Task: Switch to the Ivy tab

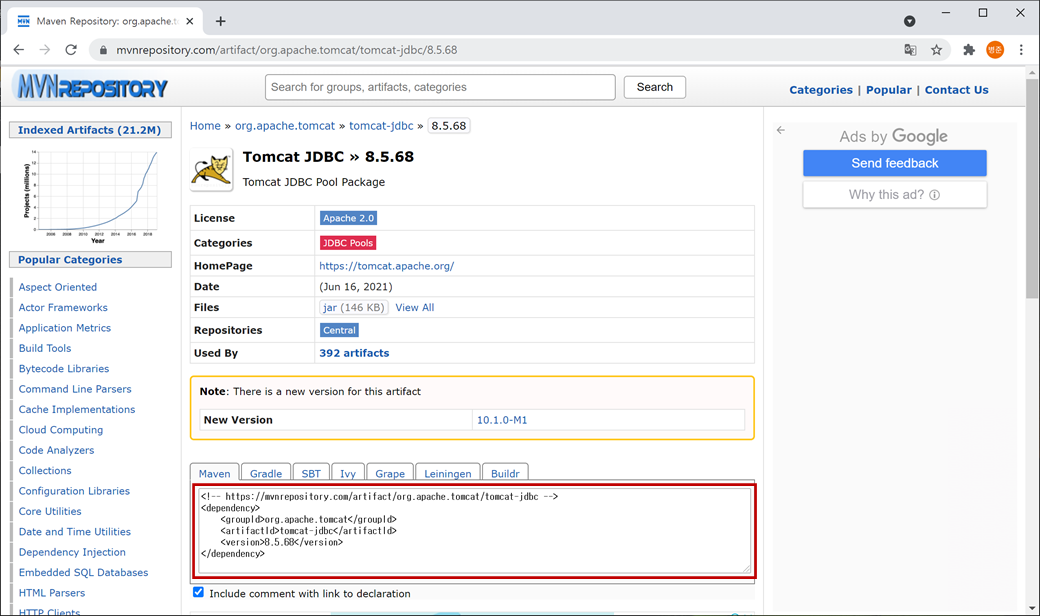Action: [x=348, y=472]
